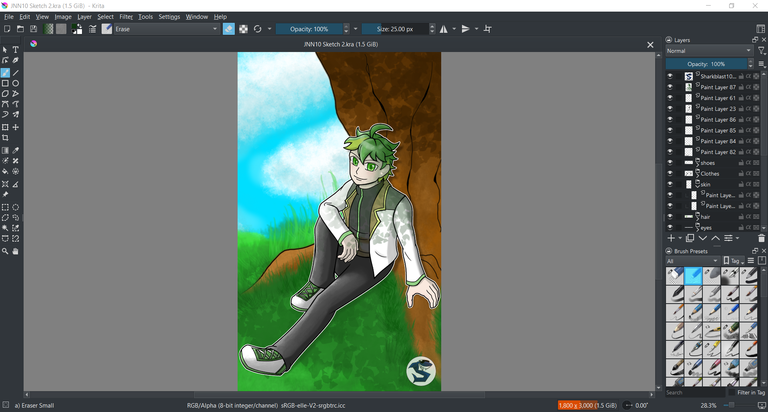Screen dimensions: 768x412
Task: Select the Elliptical Selection tool
Action: coord(16,207)
